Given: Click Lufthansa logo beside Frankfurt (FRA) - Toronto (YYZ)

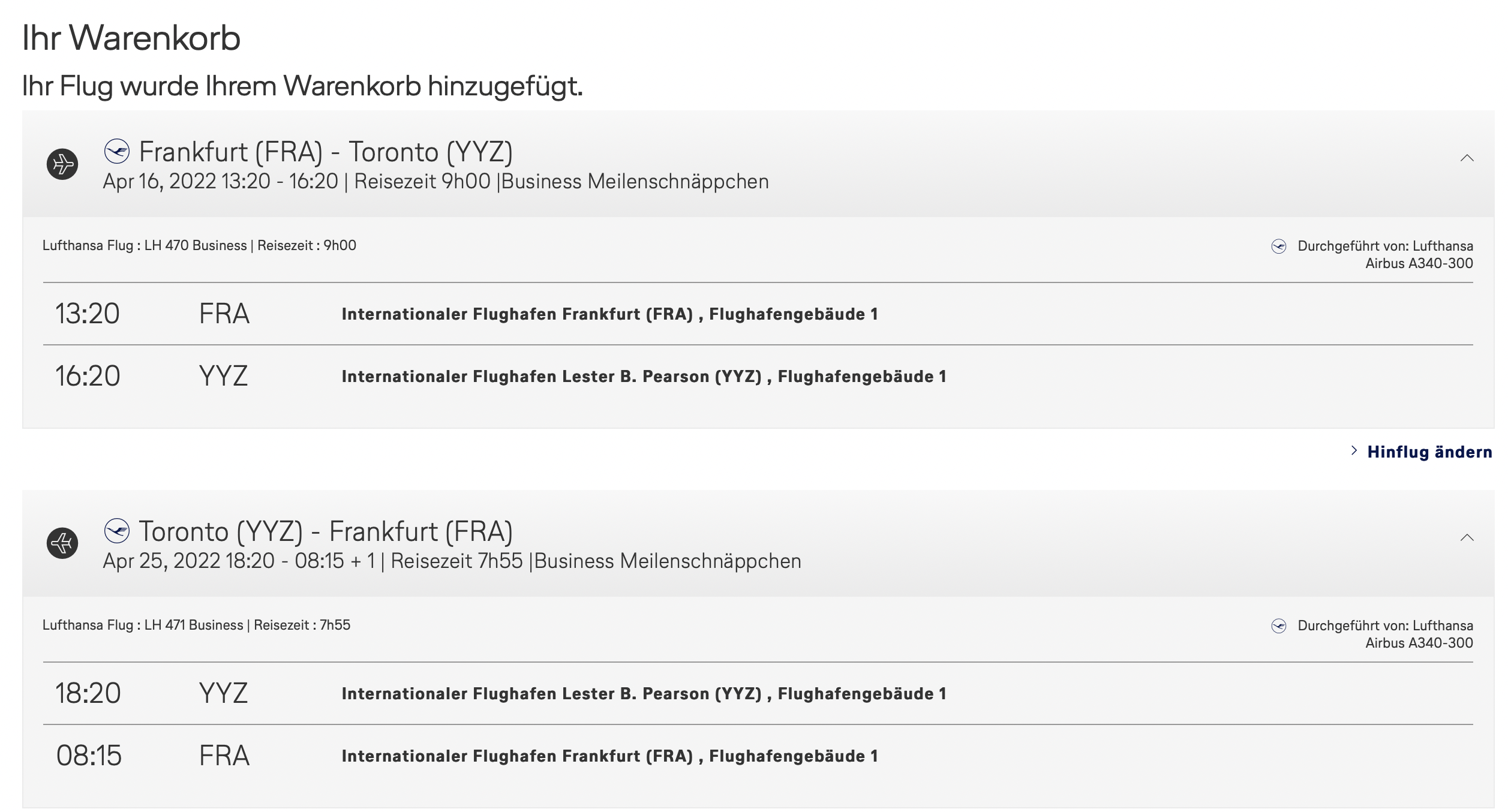Looking at the screenshot, I should coord(117,151).
